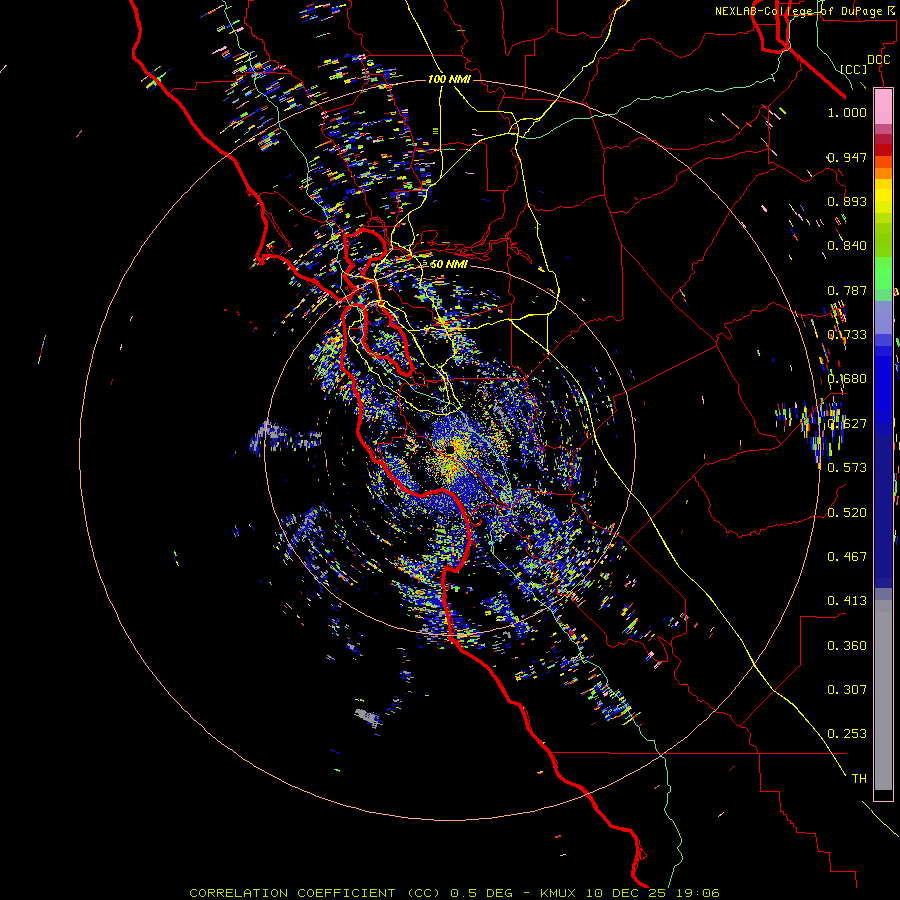Viewport: 900px width, 900px height.
Task: Pick the 0.467 legend value
Action: [x=847, y=557]
